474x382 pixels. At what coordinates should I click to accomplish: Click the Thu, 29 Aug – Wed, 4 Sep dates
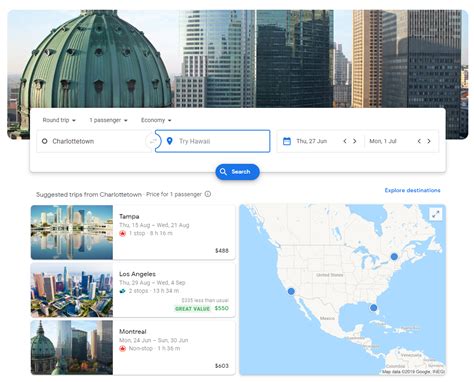tap(152, 283)
